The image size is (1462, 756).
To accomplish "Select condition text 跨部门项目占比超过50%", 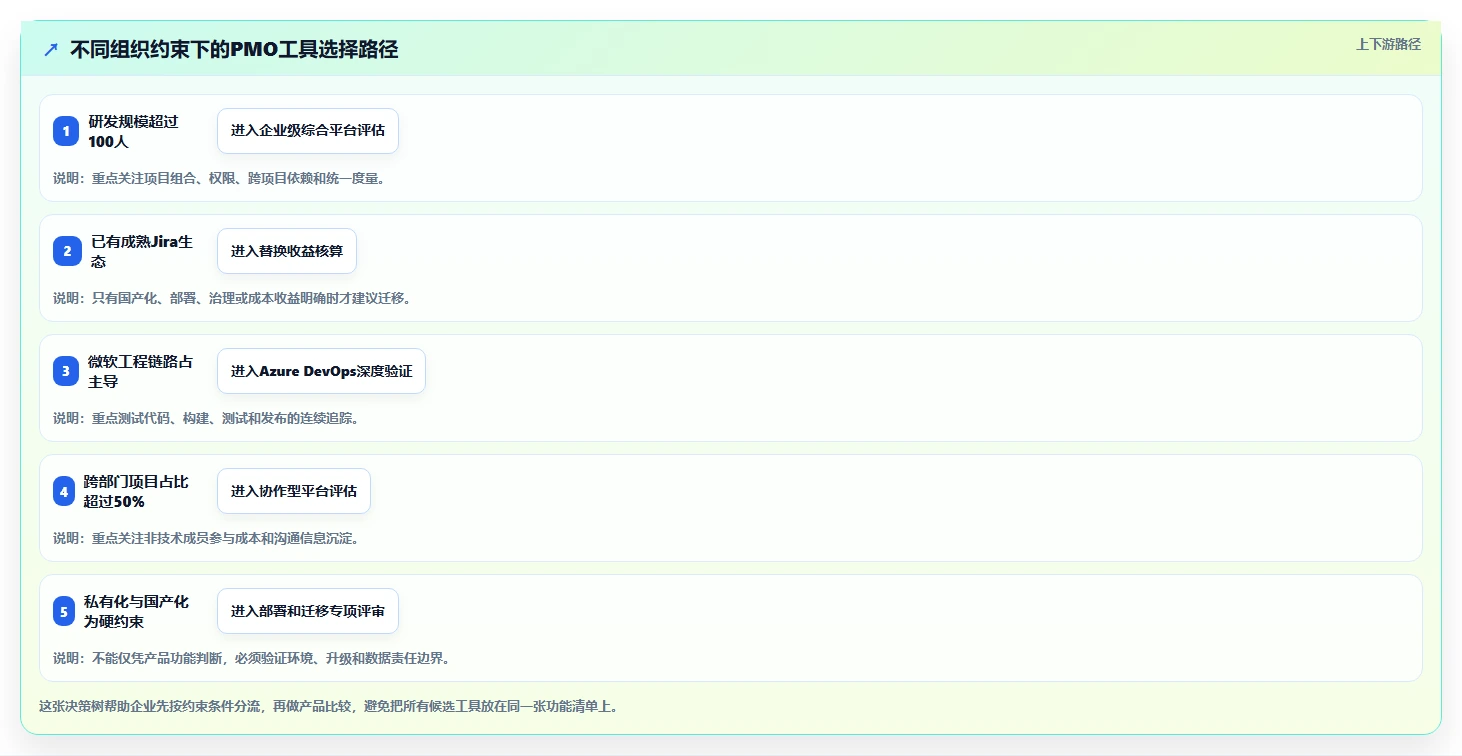I will (x=136, y=491).
